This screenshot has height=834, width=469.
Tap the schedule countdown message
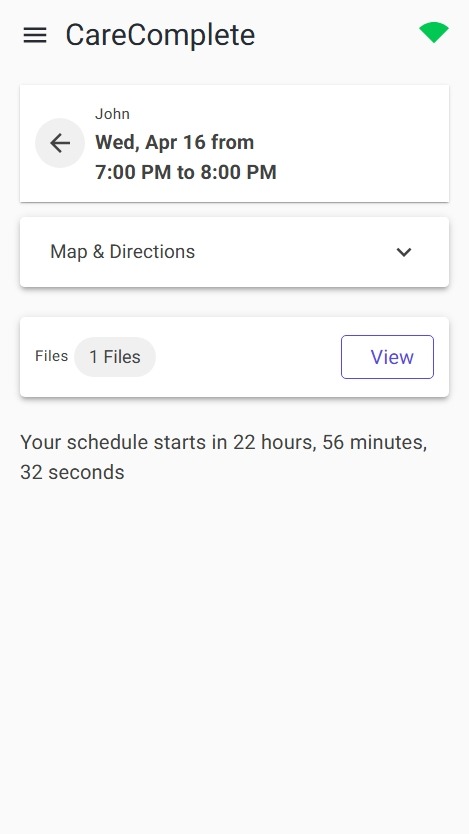point(223,457)
